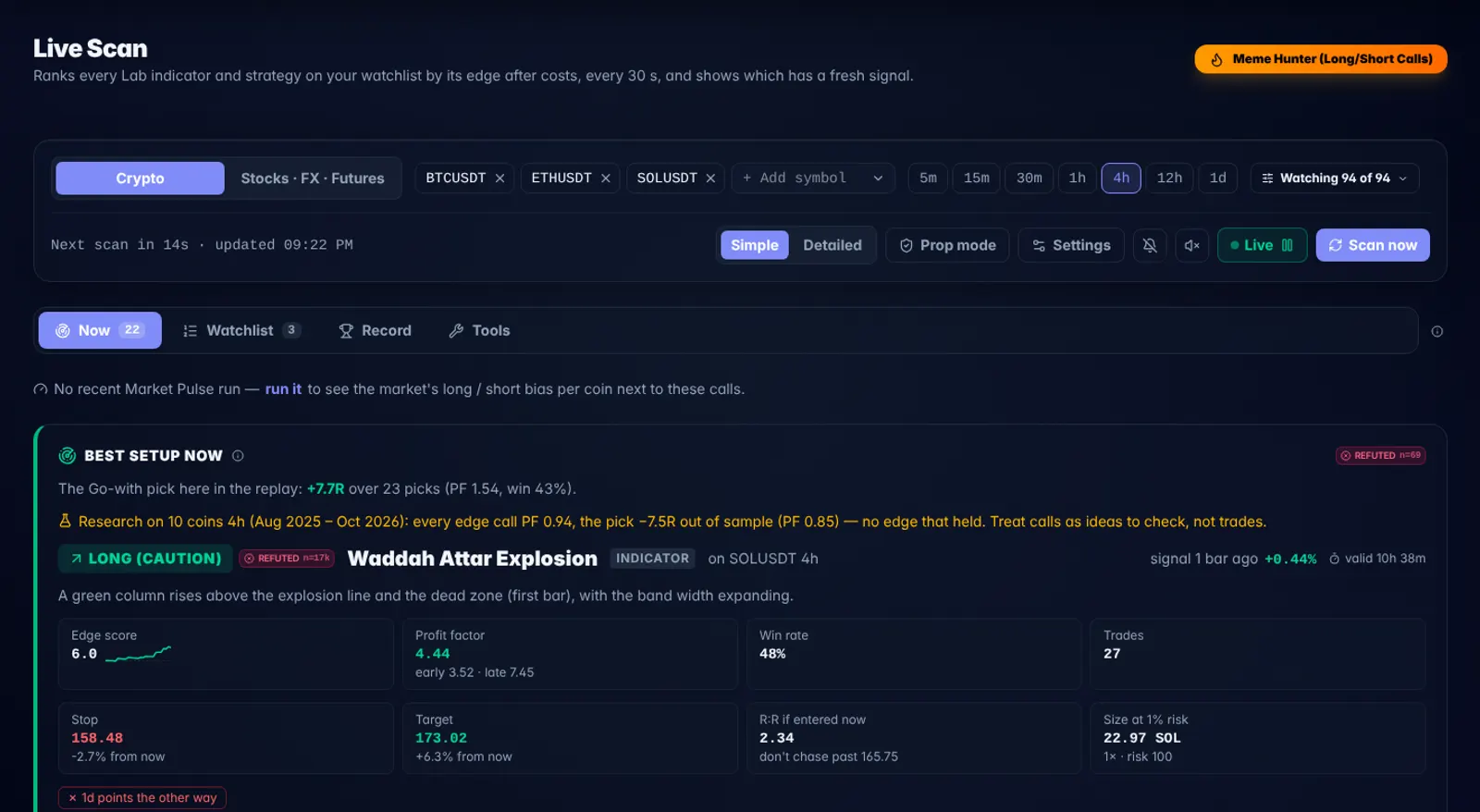1480x812 pixels.
Task: Select Stocks · FX · Futures segment
Action: click(313, 178)
